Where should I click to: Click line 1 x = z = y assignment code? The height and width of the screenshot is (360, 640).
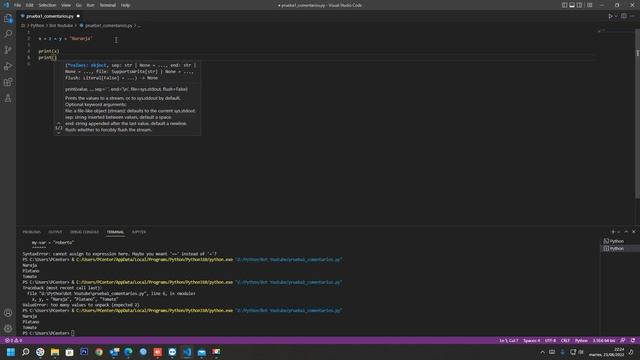pos(65,38)
